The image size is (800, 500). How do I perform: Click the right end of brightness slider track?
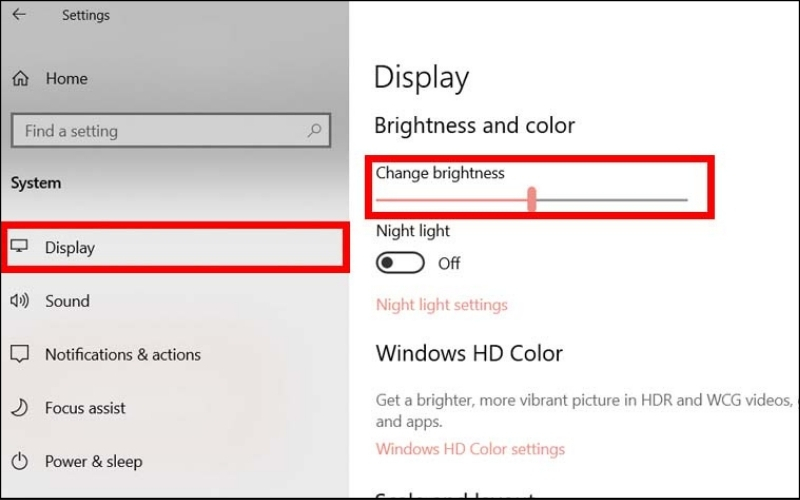click(x=684, y=200)
